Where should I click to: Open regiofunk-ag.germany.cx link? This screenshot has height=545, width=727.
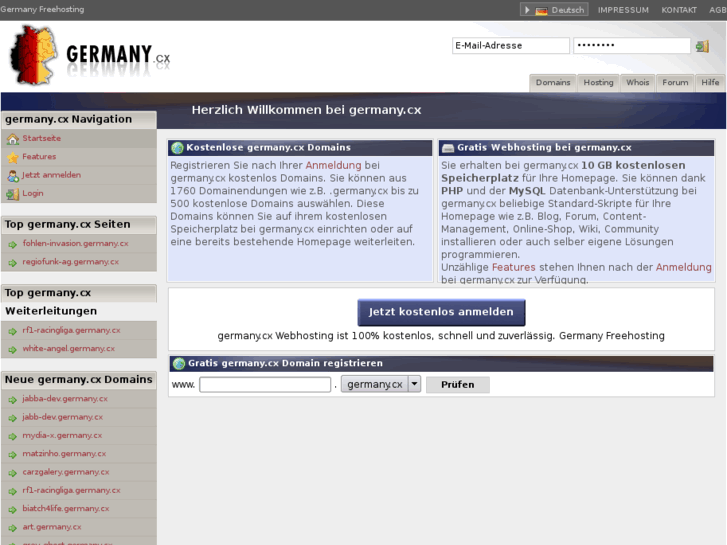pyautogui.click(x=70, y=262)
